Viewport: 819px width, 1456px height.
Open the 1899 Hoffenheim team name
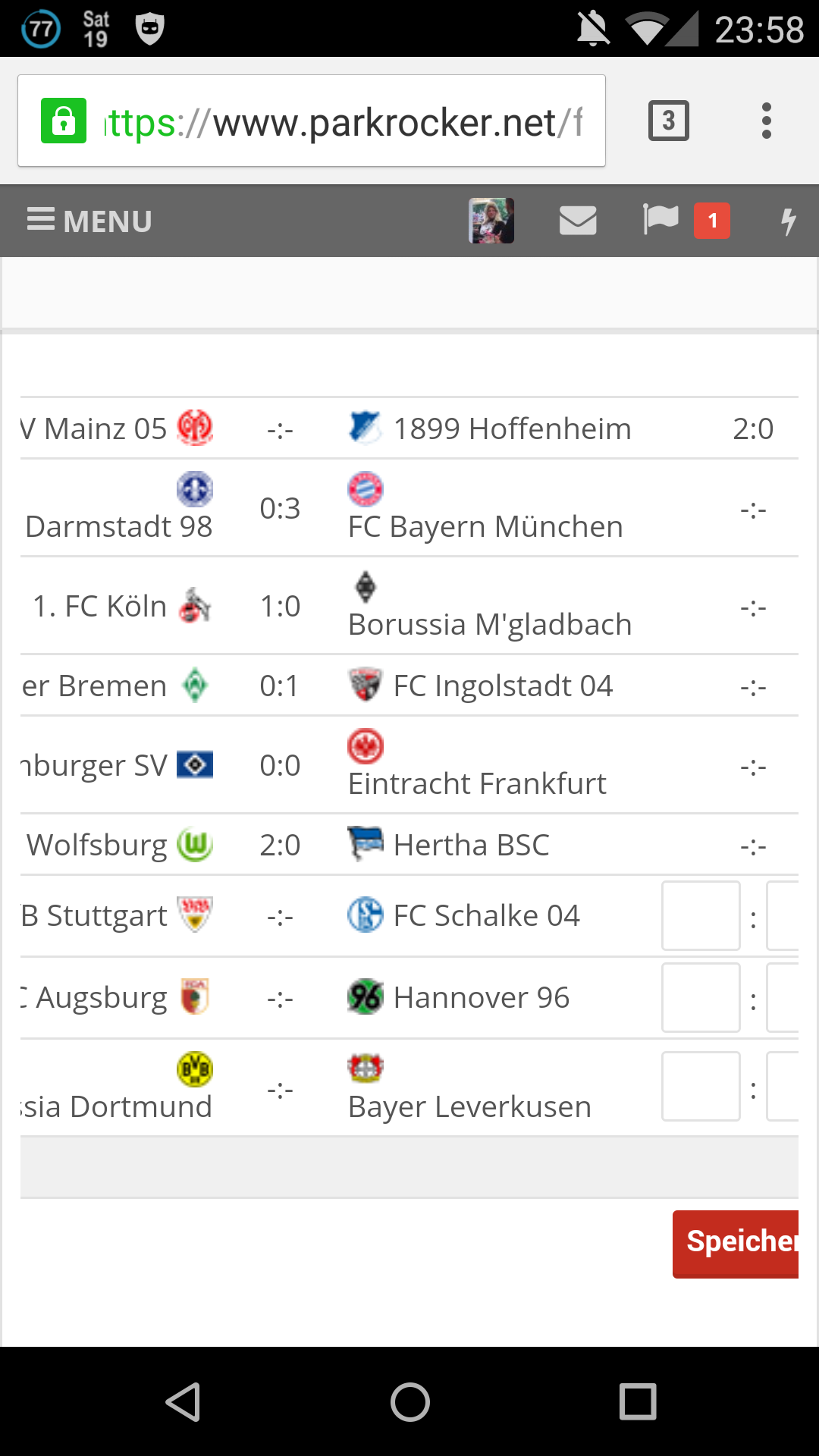point(513,428)
